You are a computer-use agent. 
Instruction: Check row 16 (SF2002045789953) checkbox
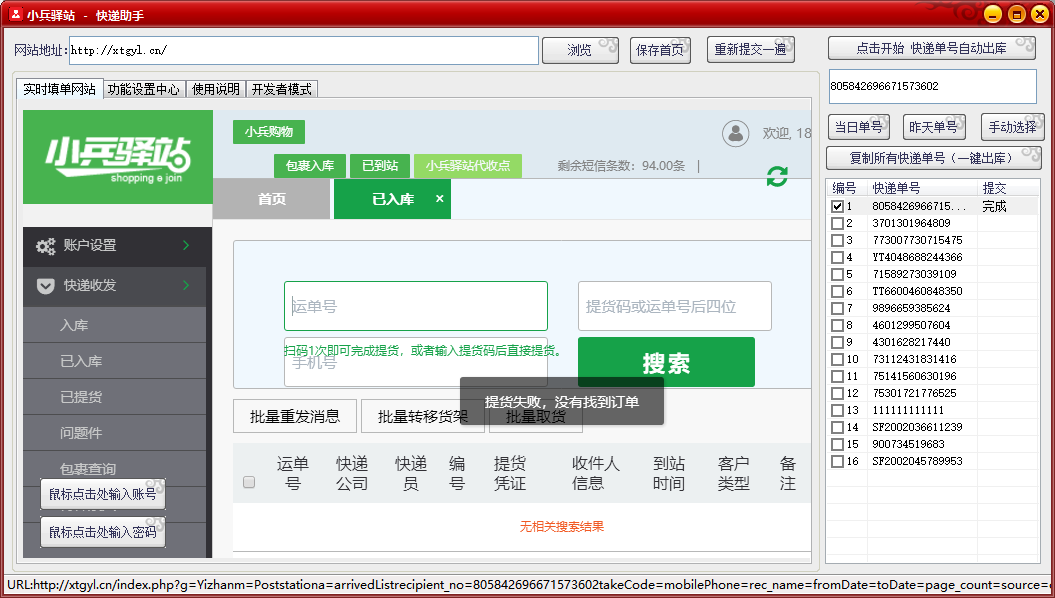837,461
